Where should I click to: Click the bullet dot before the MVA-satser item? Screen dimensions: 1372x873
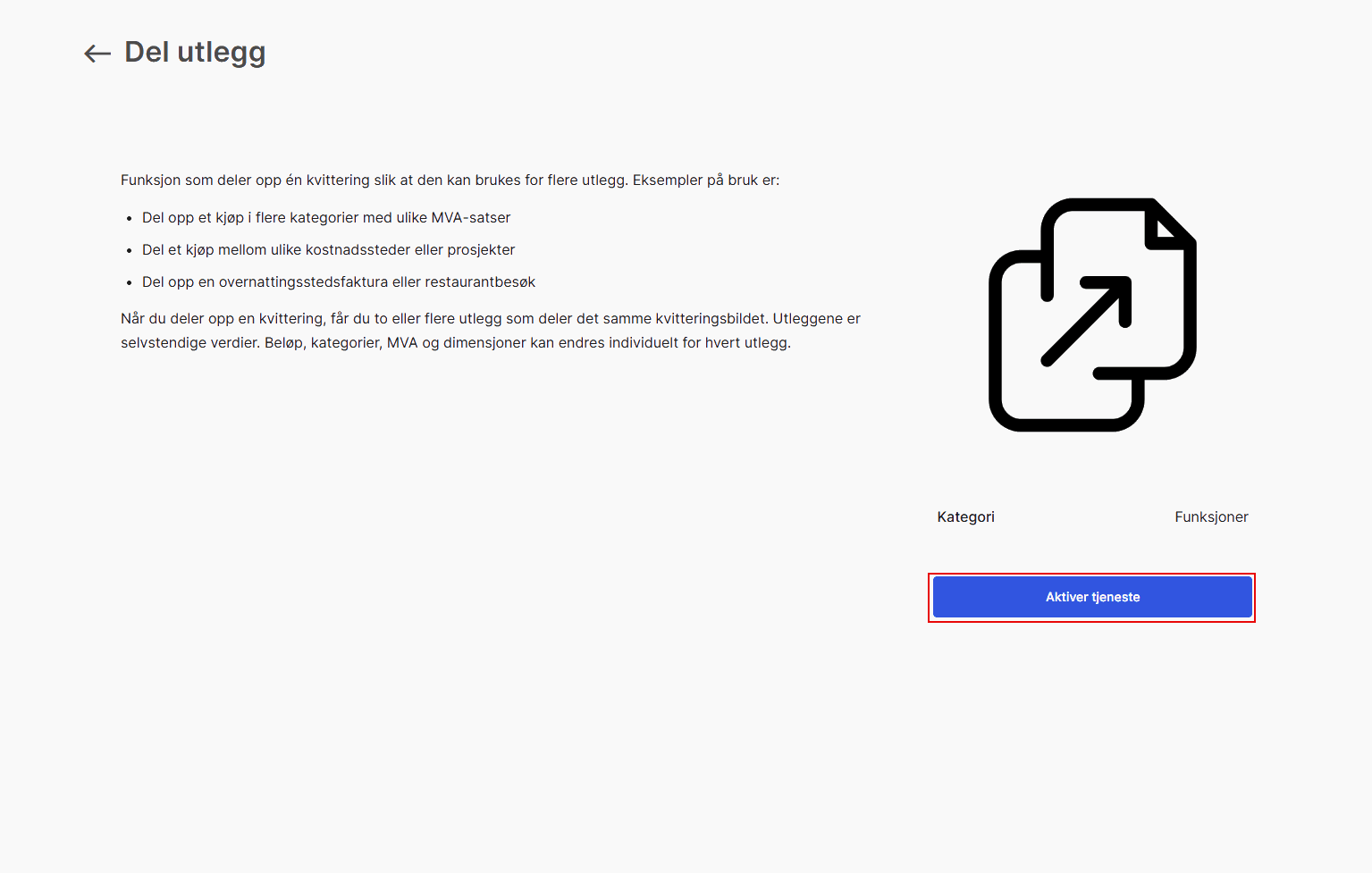(129, 218)
